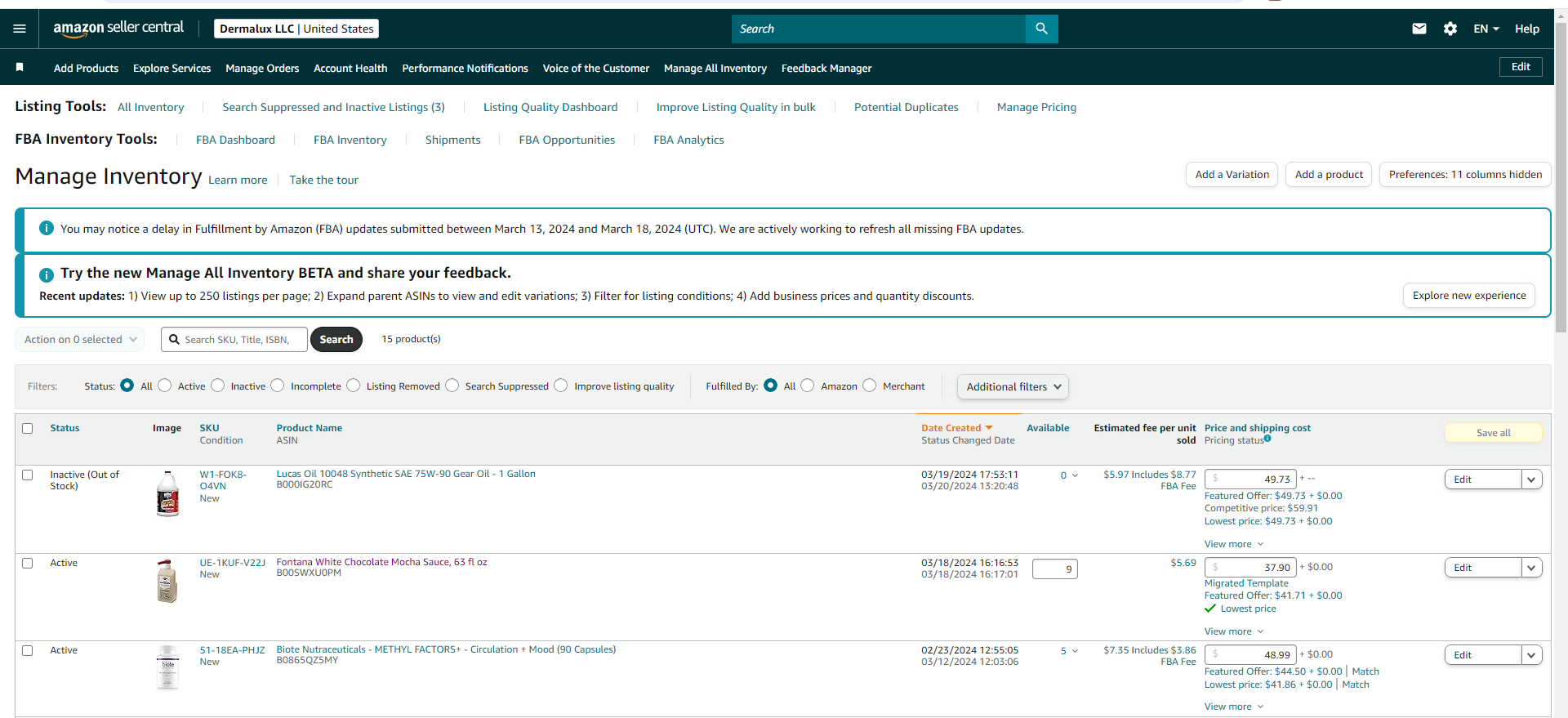The height and width of the screenshot is (718, 1568).
Task: Click the Add a product button
Action: pyautogui.click(x=1329, y=174)
